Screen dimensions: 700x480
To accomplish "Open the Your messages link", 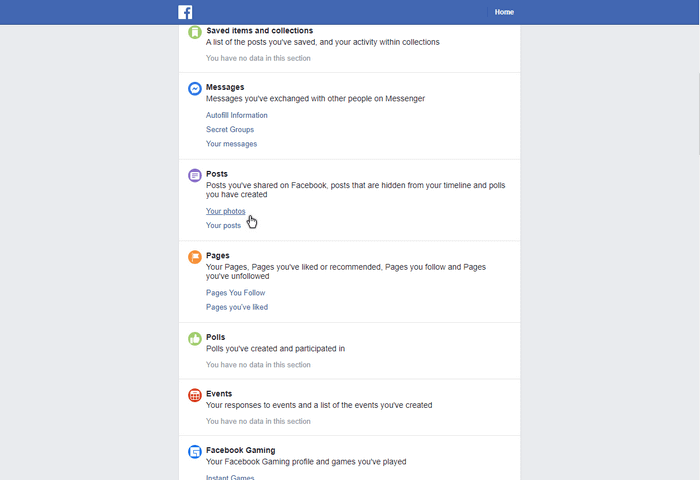I will (x=231, y=144).
